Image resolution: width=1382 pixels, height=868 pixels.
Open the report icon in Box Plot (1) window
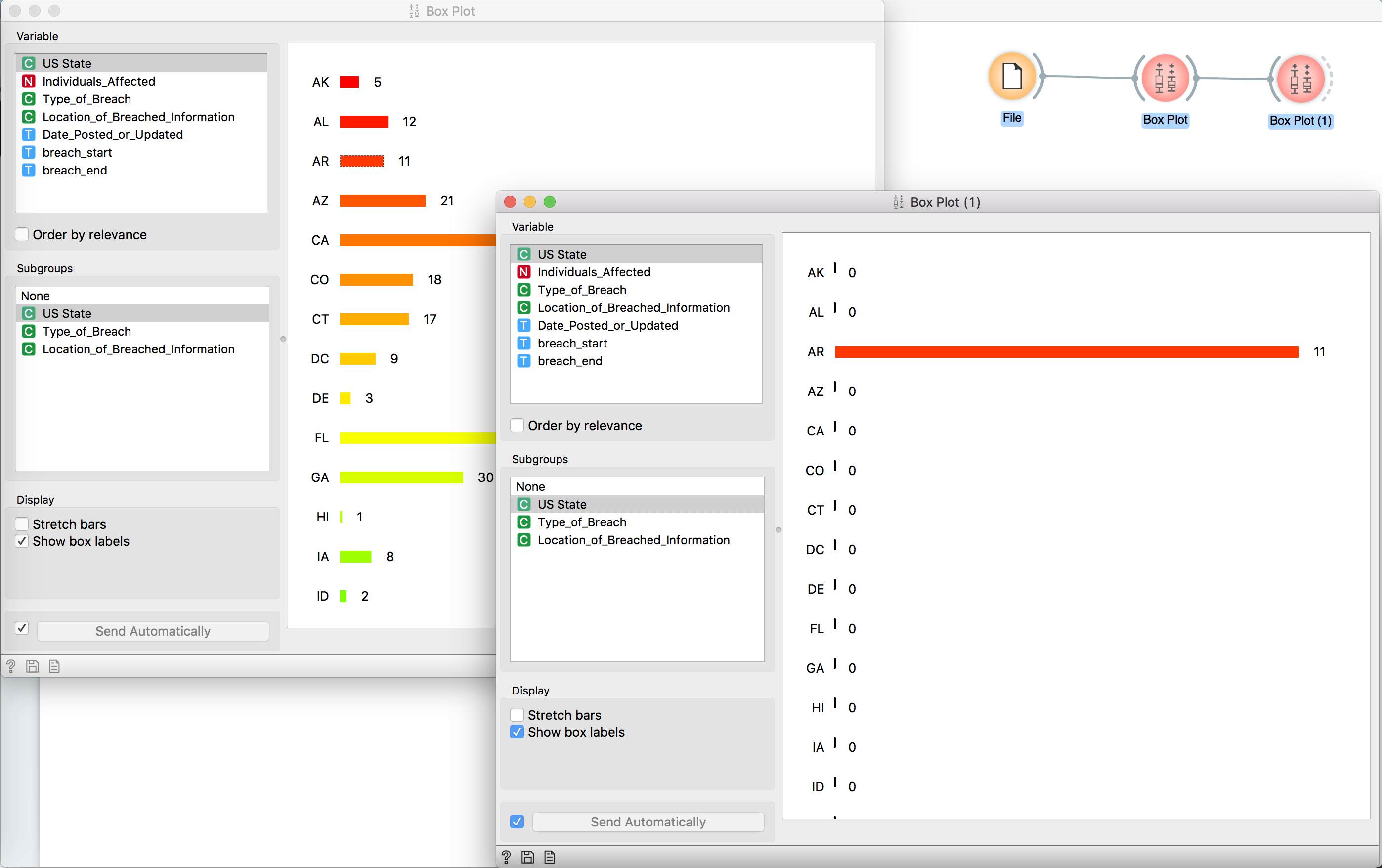549,857
